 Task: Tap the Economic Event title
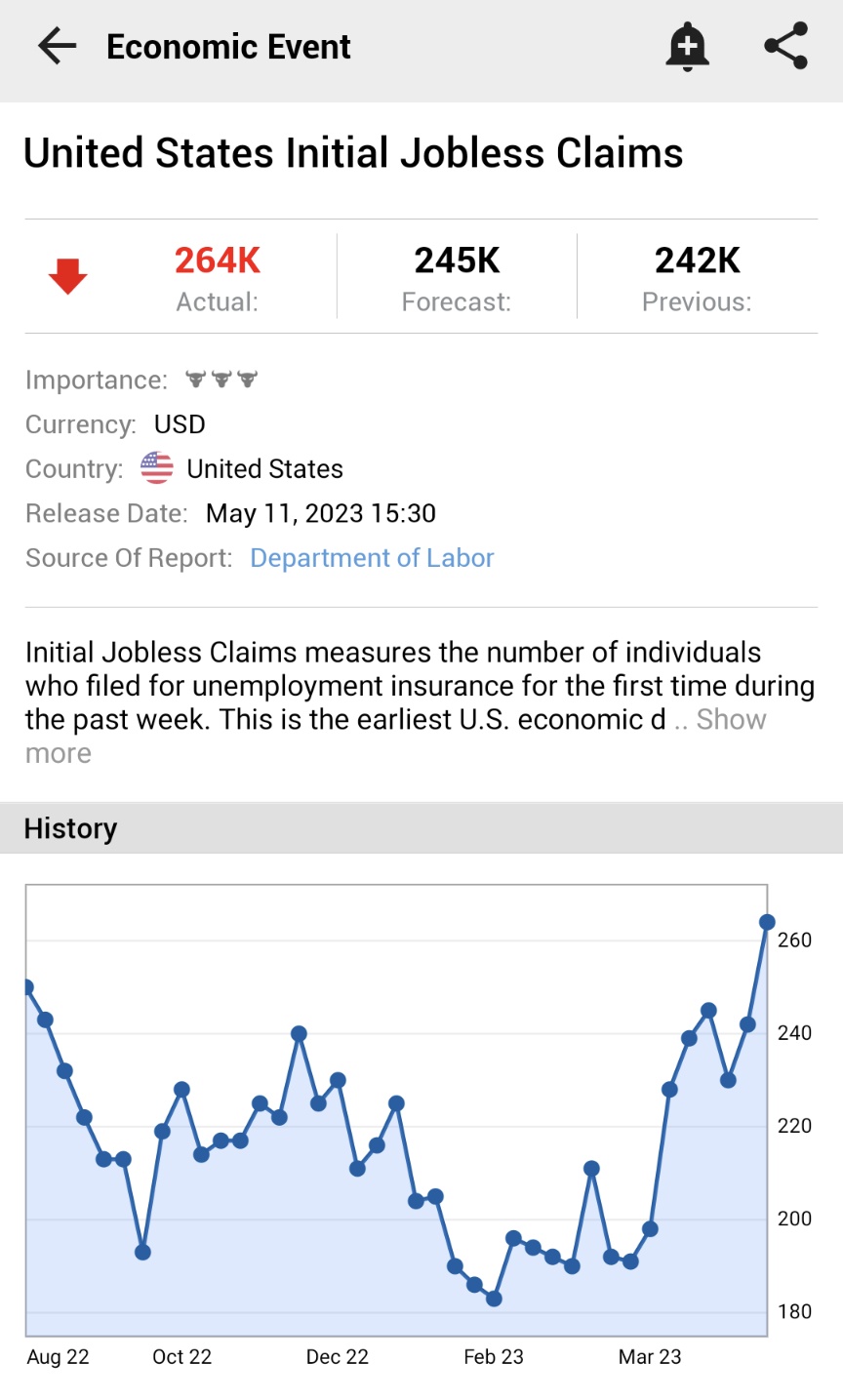click(228, 47)
